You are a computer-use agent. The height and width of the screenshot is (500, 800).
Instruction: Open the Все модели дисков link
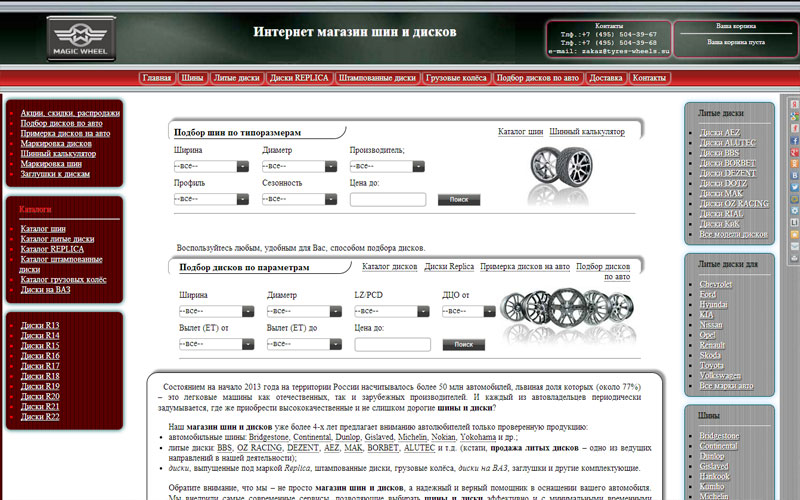coord(733,234)
